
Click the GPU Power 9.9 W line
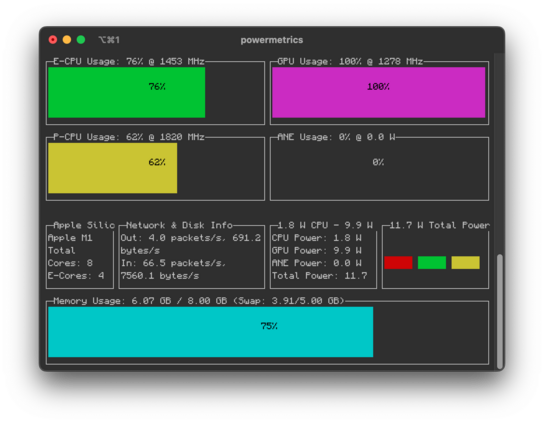point(317,250)
